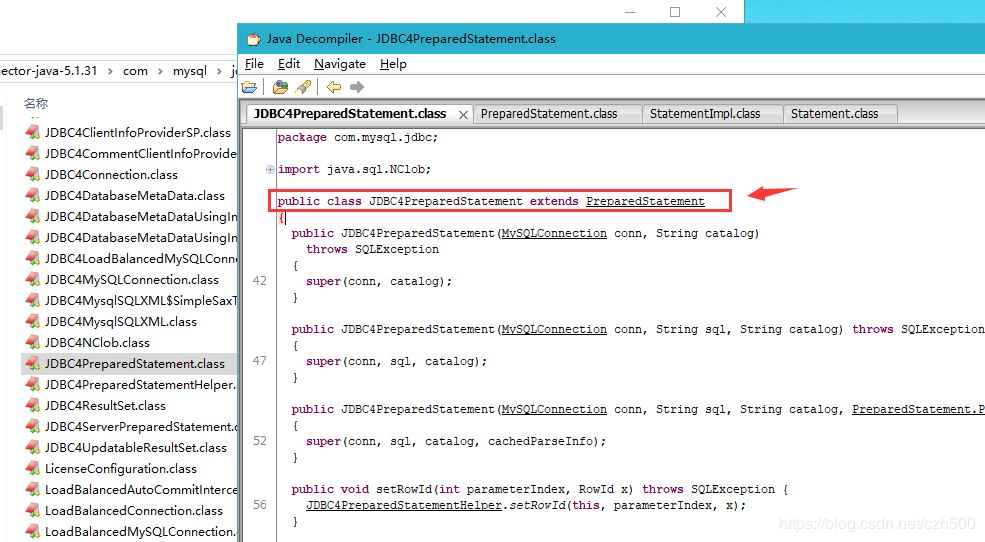Click the icon of JDBC4LoadBalancedMySQLConn file

coord(33,259)
